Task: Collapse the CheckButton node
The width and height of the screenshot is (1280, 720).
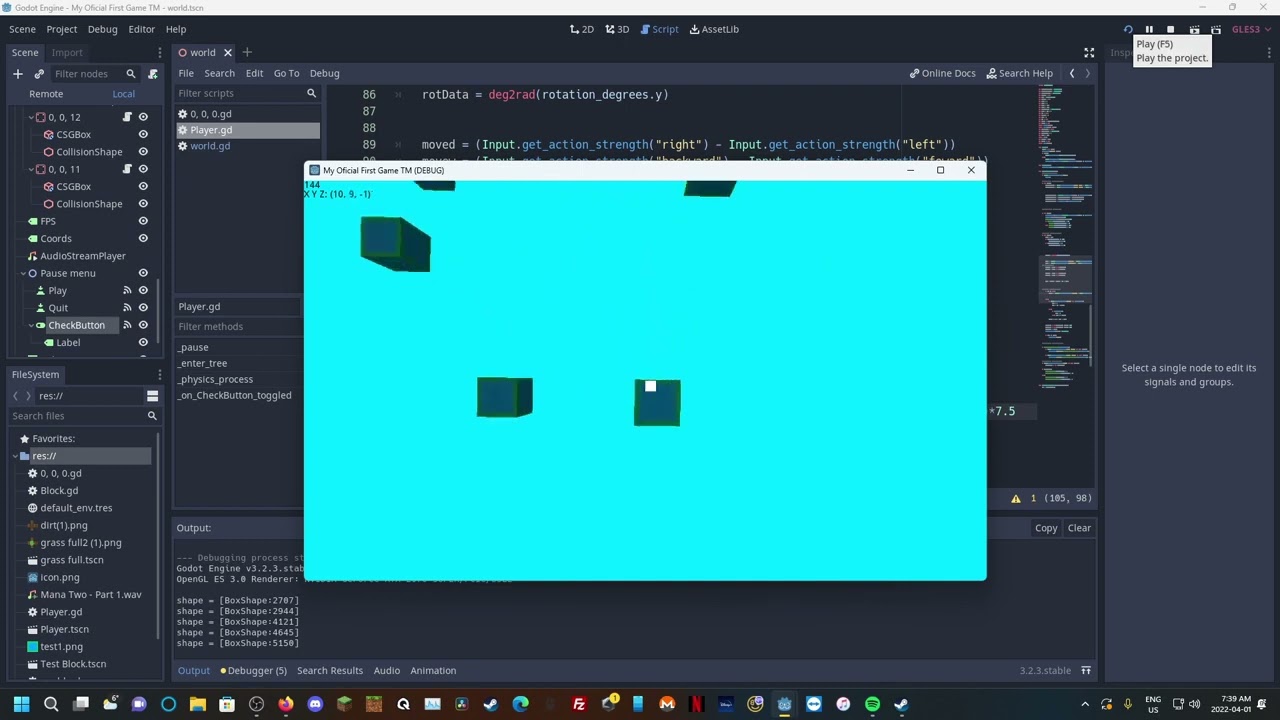Action: click(x=30, y=325)
